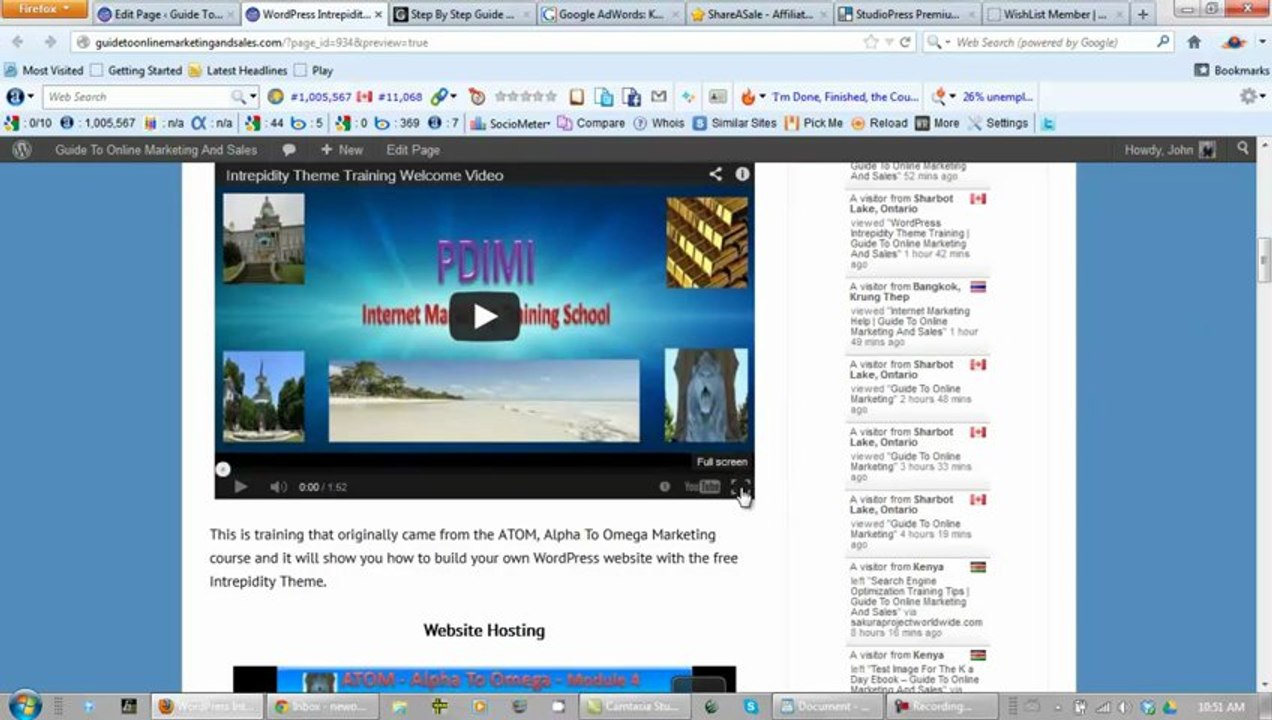Click Edit Page in the admin bar
Image resolution: width=1272 pixels, height=720 pixels.
coord(413,149)
